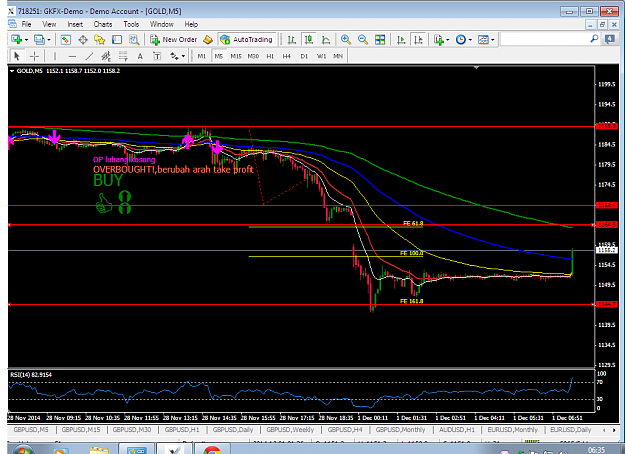
Task: Open the Navigator panel (star folder icon)
Action: 100,39
